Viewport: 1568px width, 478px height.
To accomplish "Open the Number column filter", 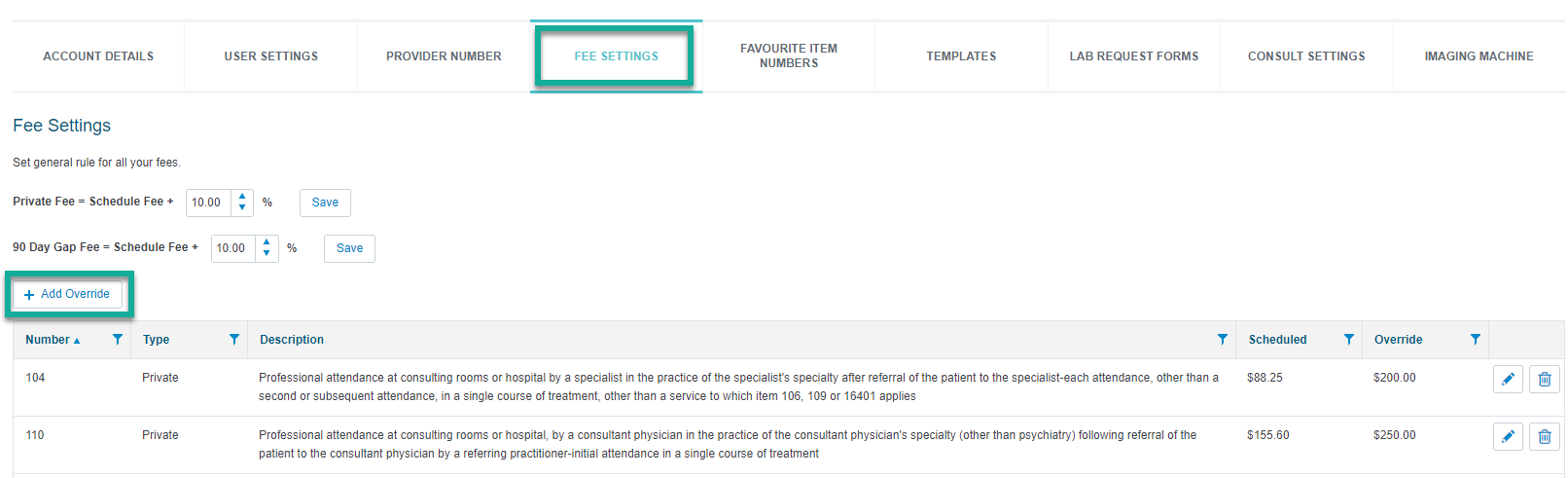I will (x=118, y=340).
